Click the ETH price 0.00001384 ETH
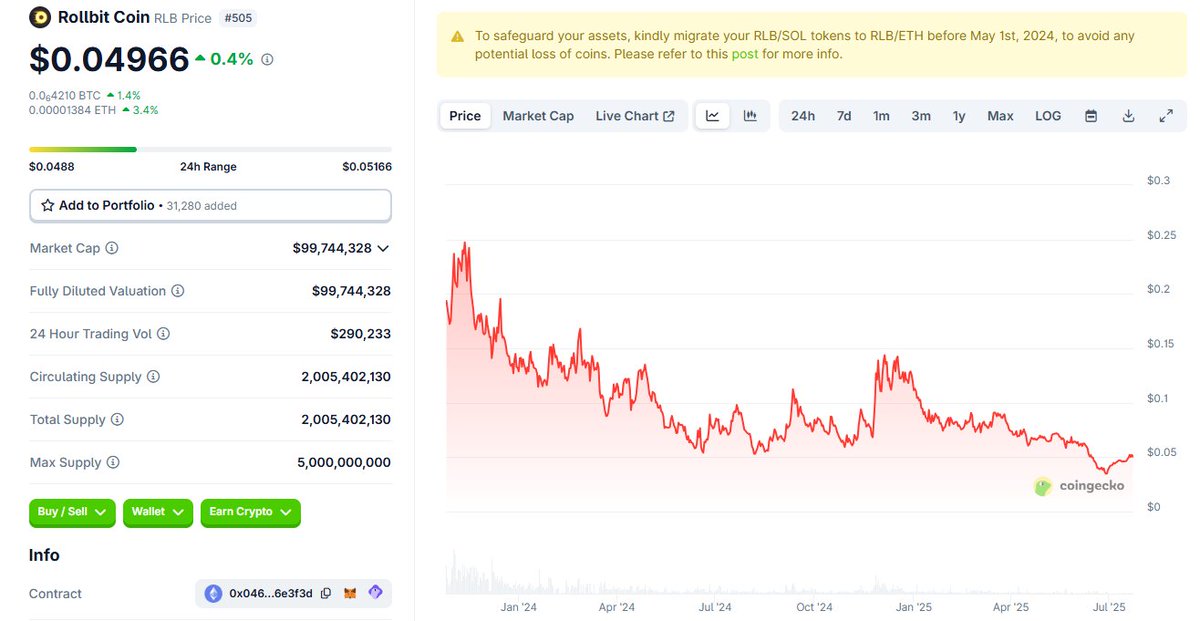Viewport: 1200px width, 621px height. tap(72, 110)
